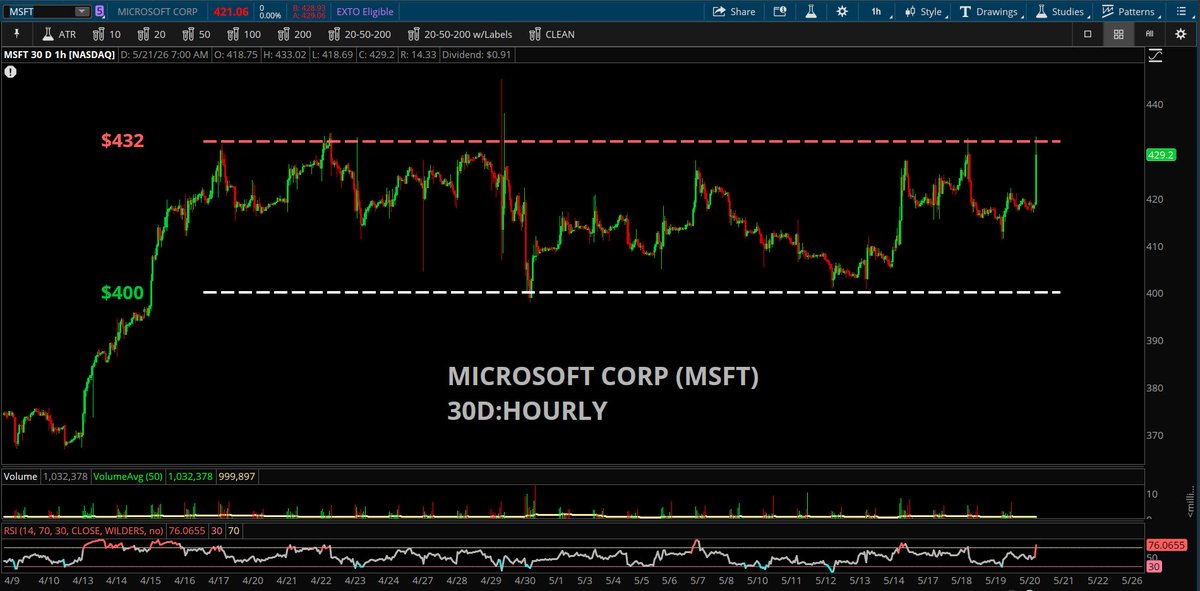Toggle the price axis scale icon
The width and height of the screenshot is (1200, 591).
point(1156,58)
